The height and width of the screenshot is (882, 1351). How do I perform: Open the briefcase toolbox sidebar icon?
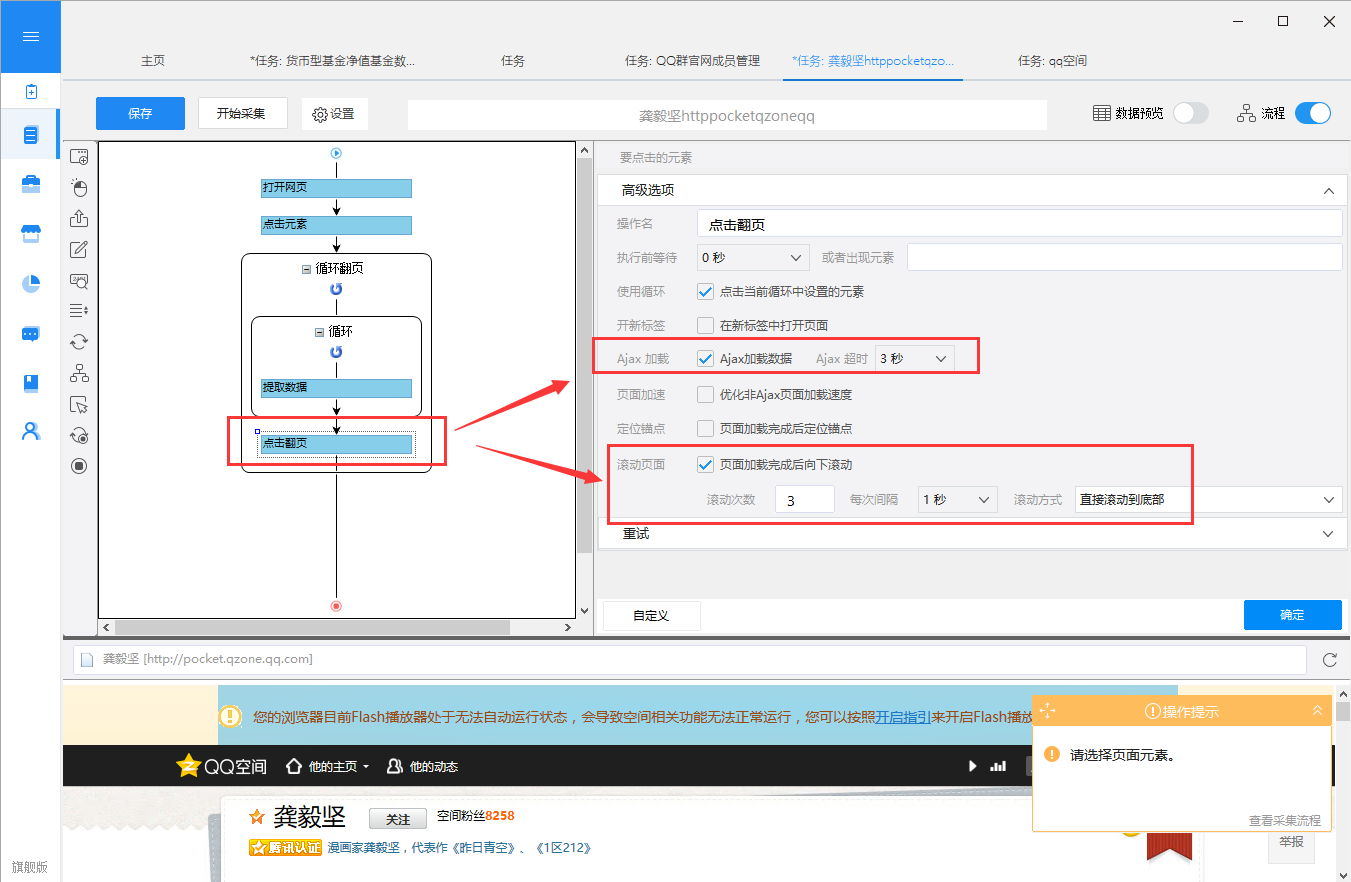coord(30,184)
